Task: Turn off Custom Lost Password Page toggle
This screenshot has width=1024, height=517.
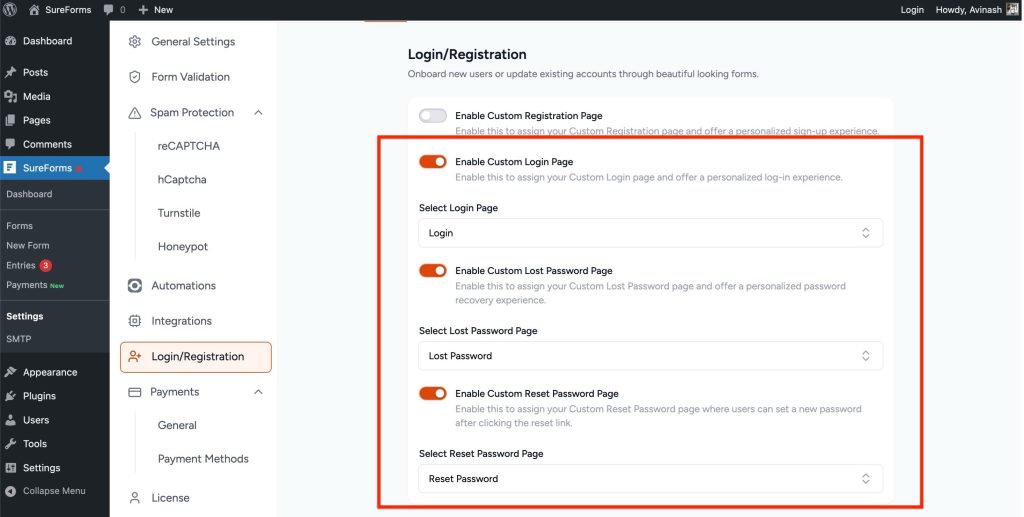Action: tap(433, 270)
